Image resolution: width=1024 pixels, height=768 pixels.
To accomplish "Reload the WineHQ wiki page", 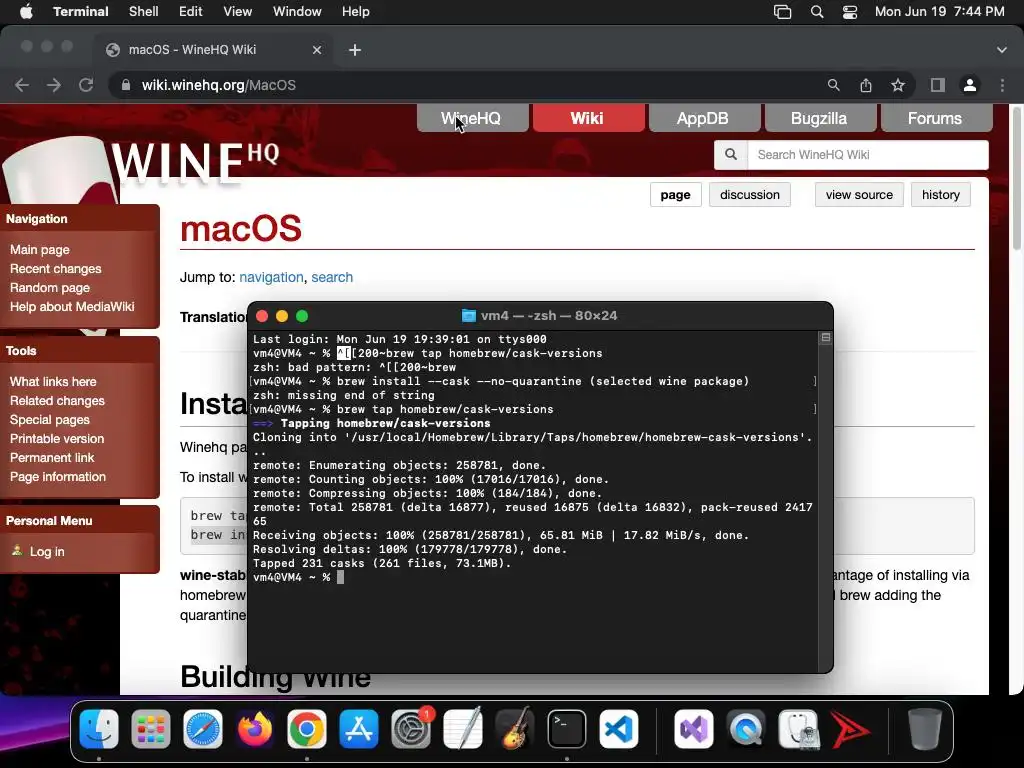I will coord(86,85).
